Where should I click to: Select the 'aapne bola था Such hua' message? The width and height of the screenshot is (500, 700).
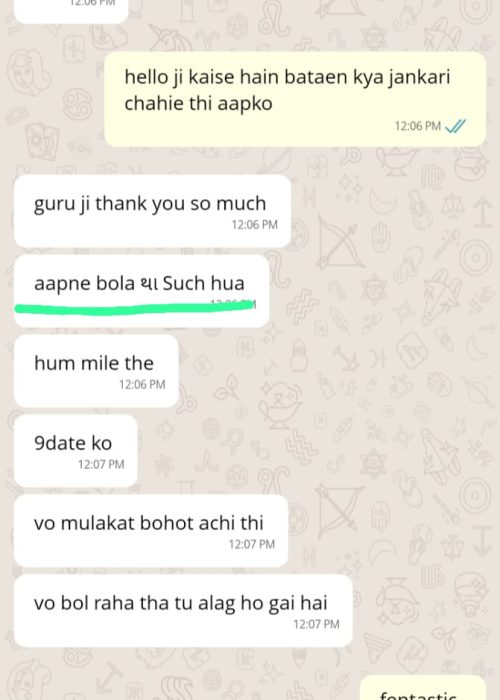point(142,291)
